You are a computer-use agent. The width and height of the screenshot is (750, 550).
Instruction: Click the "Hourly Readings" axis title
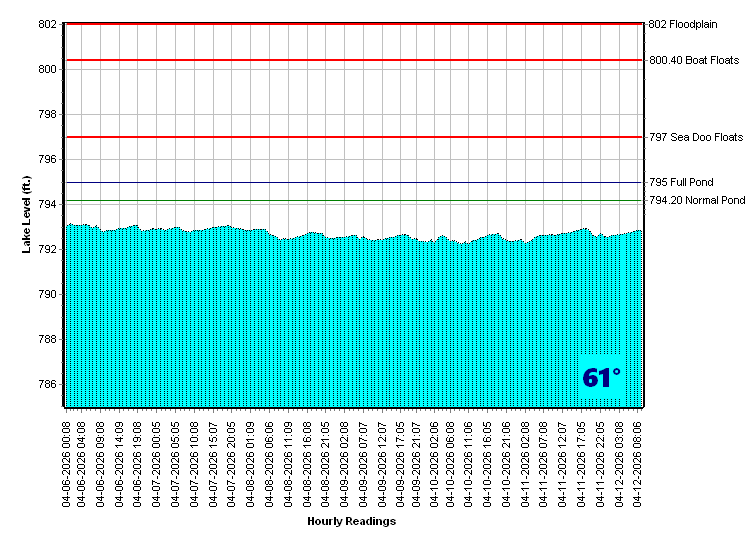point(351,521)
